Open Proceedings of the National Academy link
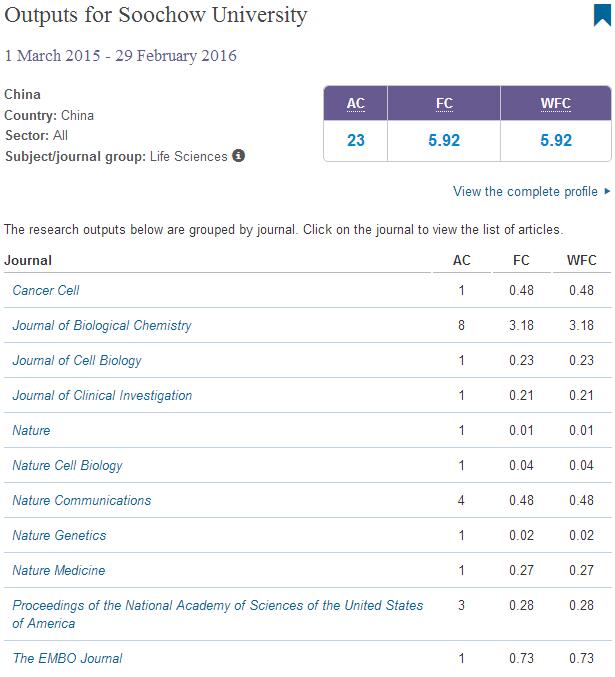 tap(217, 605)
